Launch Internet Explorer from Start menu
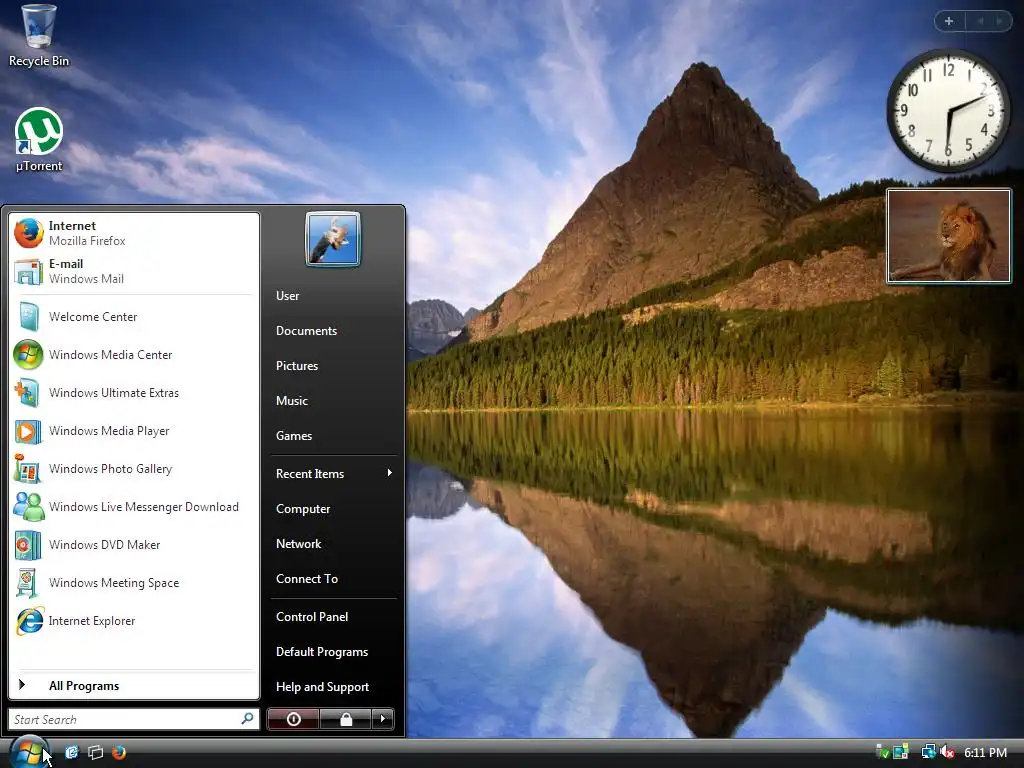Screen dimensions: 1024x768 [134, 621]
